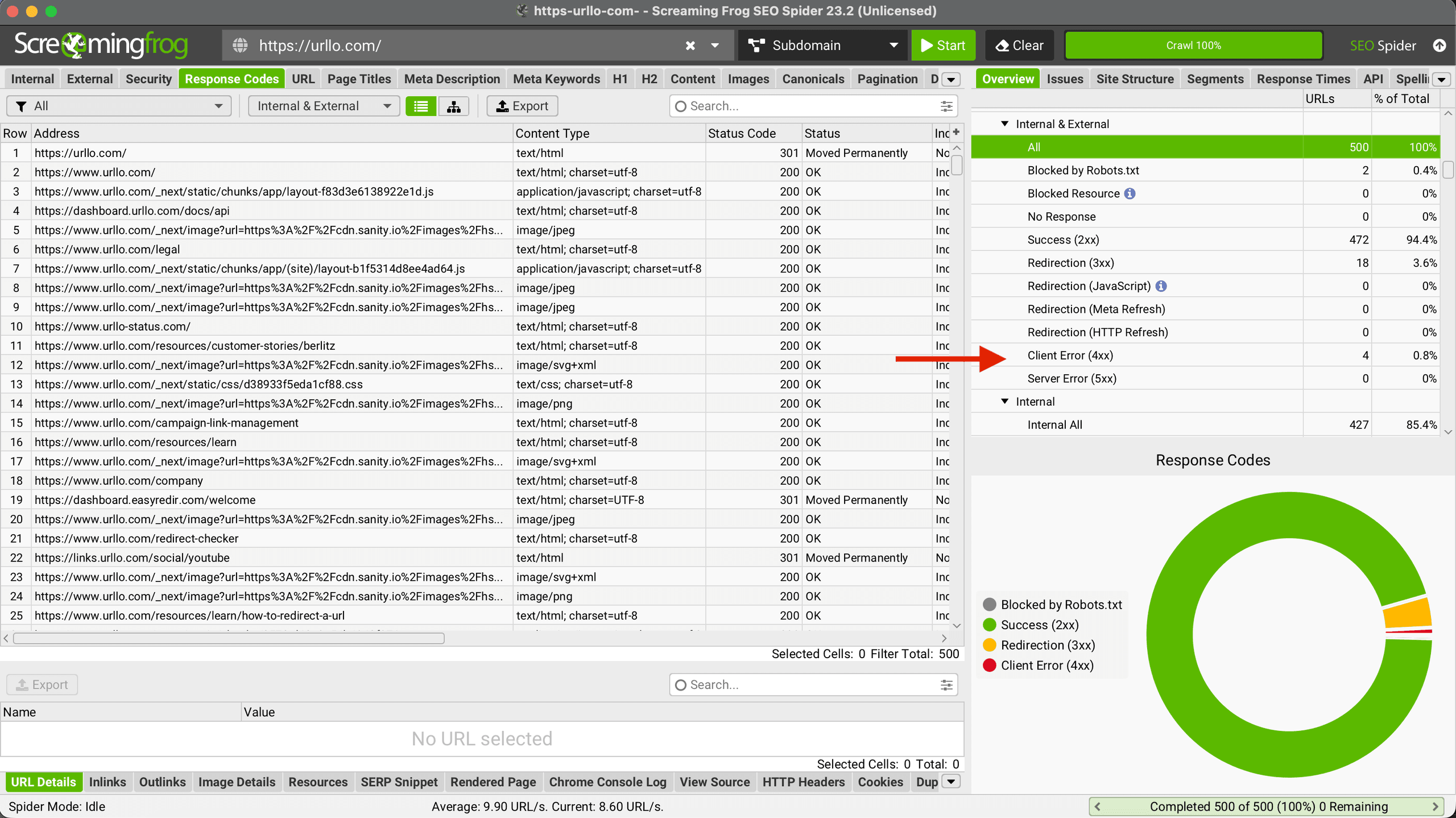Select the Canonicals tab

click(813, 79)
